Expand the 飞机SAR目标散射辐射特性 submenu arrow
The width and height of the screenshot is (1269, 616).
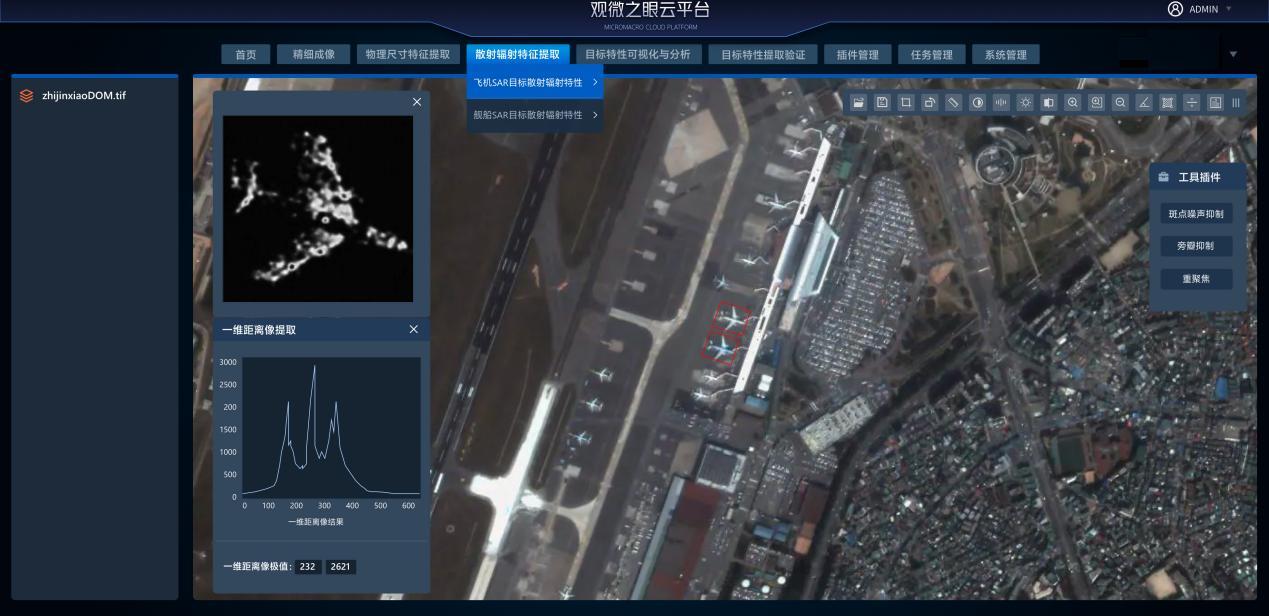coord(595,83)
